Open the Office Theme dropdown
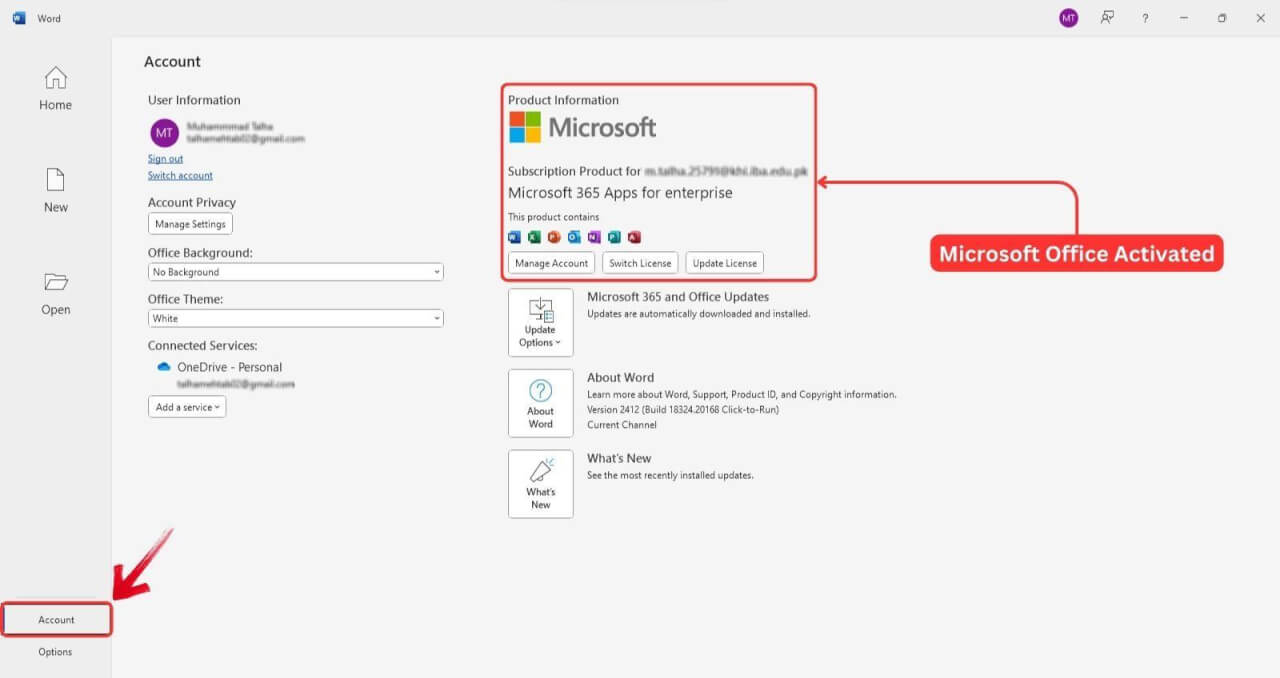This screenshot has height=678, width=1280. coord(295,318)
